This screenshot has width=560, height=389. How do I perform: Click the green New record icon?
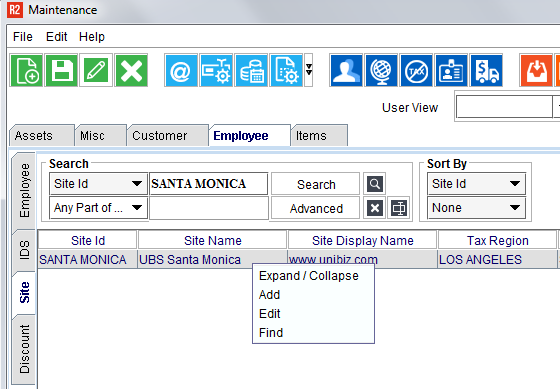coord(26,70)
